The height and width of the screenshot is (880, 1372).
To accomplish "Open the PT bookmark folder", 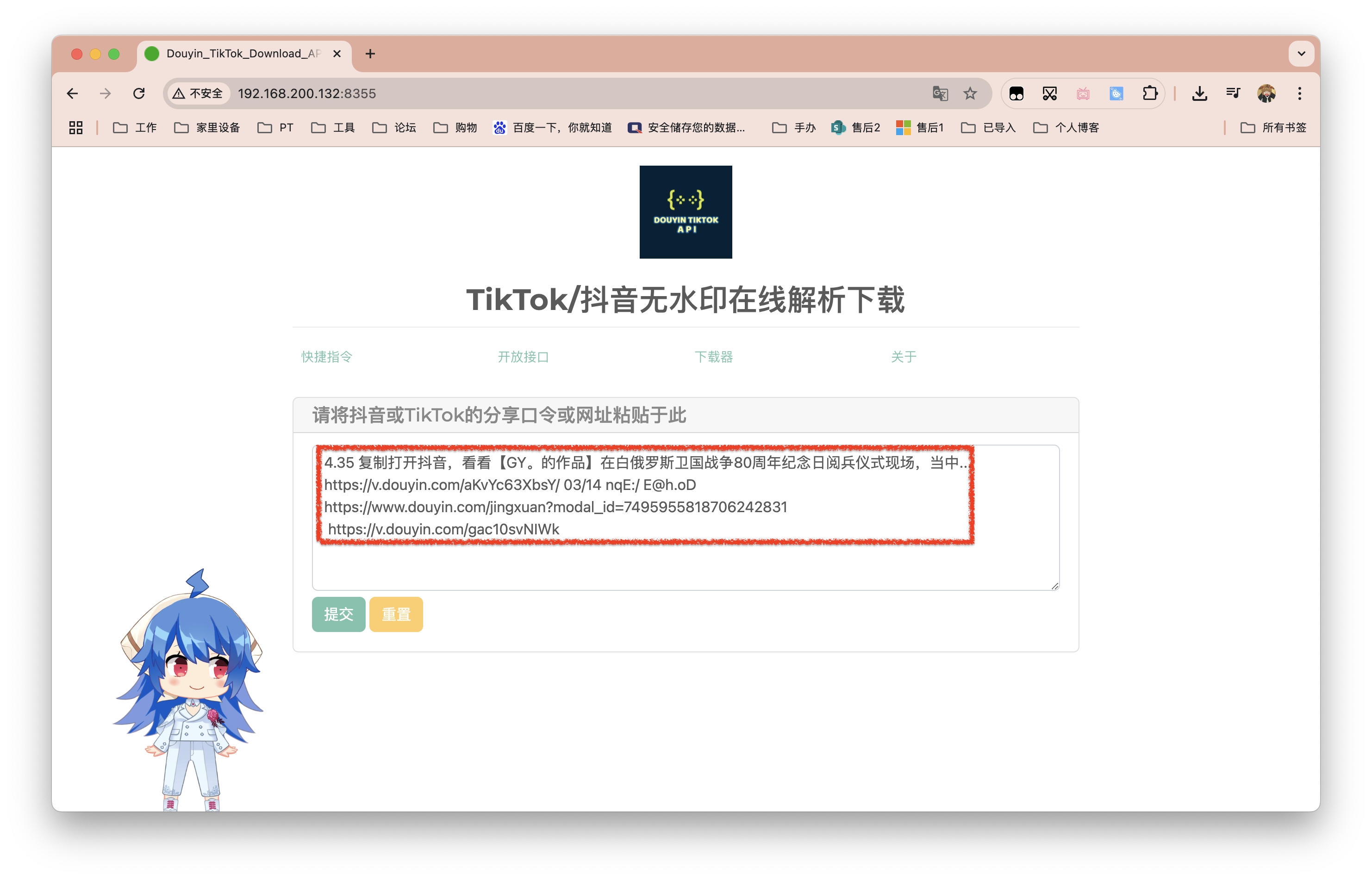I will [x=275, y=127].
